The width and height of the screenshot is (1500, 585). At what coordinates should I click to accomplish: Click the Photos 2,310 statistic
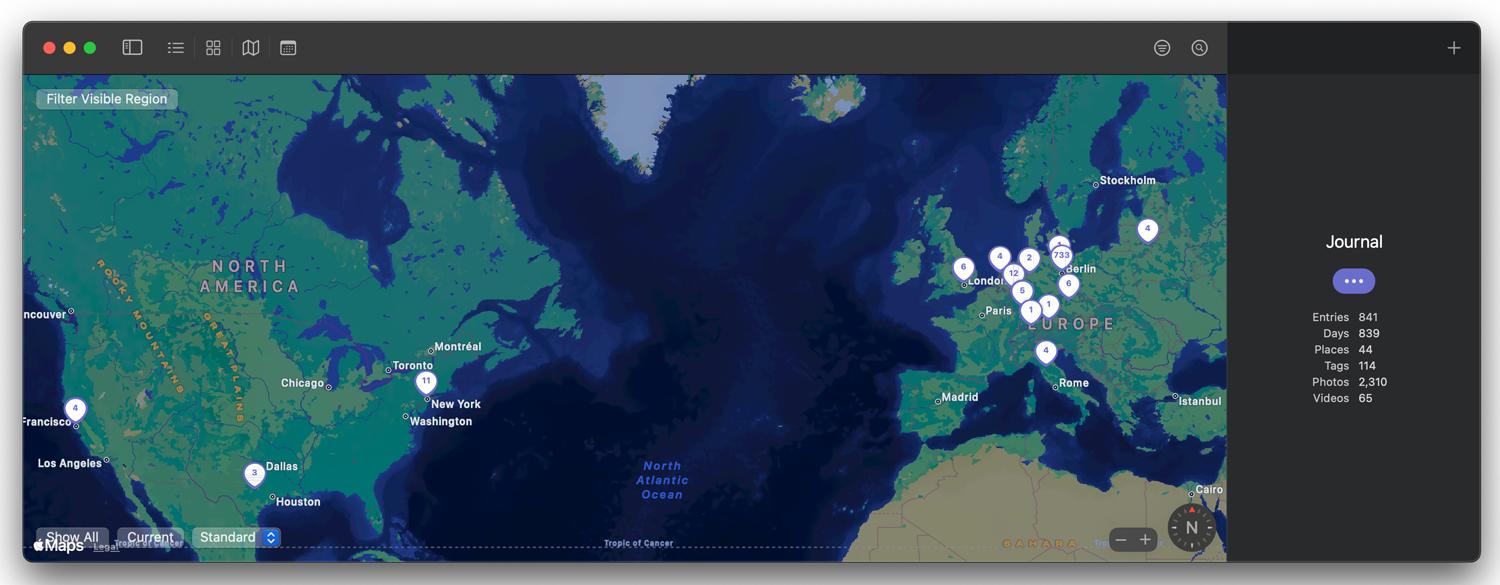tap(1349, 382)
